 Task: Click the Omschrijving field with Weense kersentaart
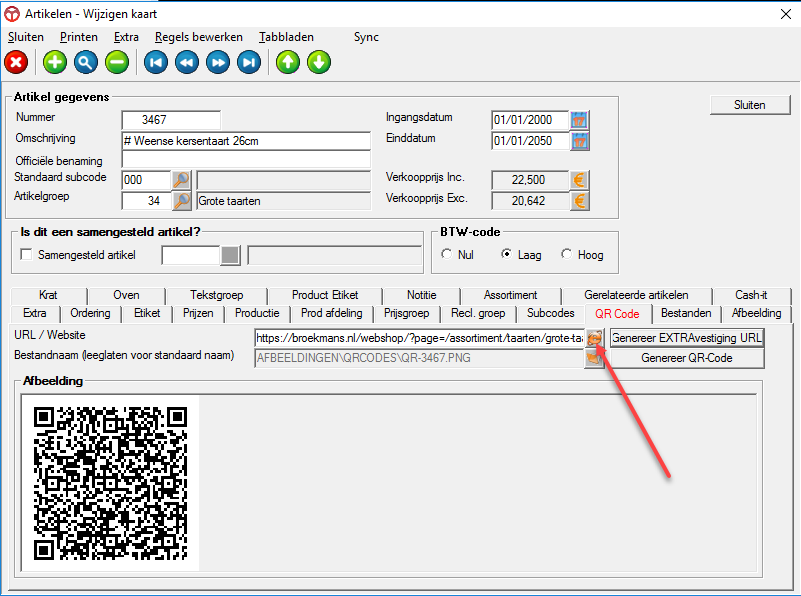(246, 141)
